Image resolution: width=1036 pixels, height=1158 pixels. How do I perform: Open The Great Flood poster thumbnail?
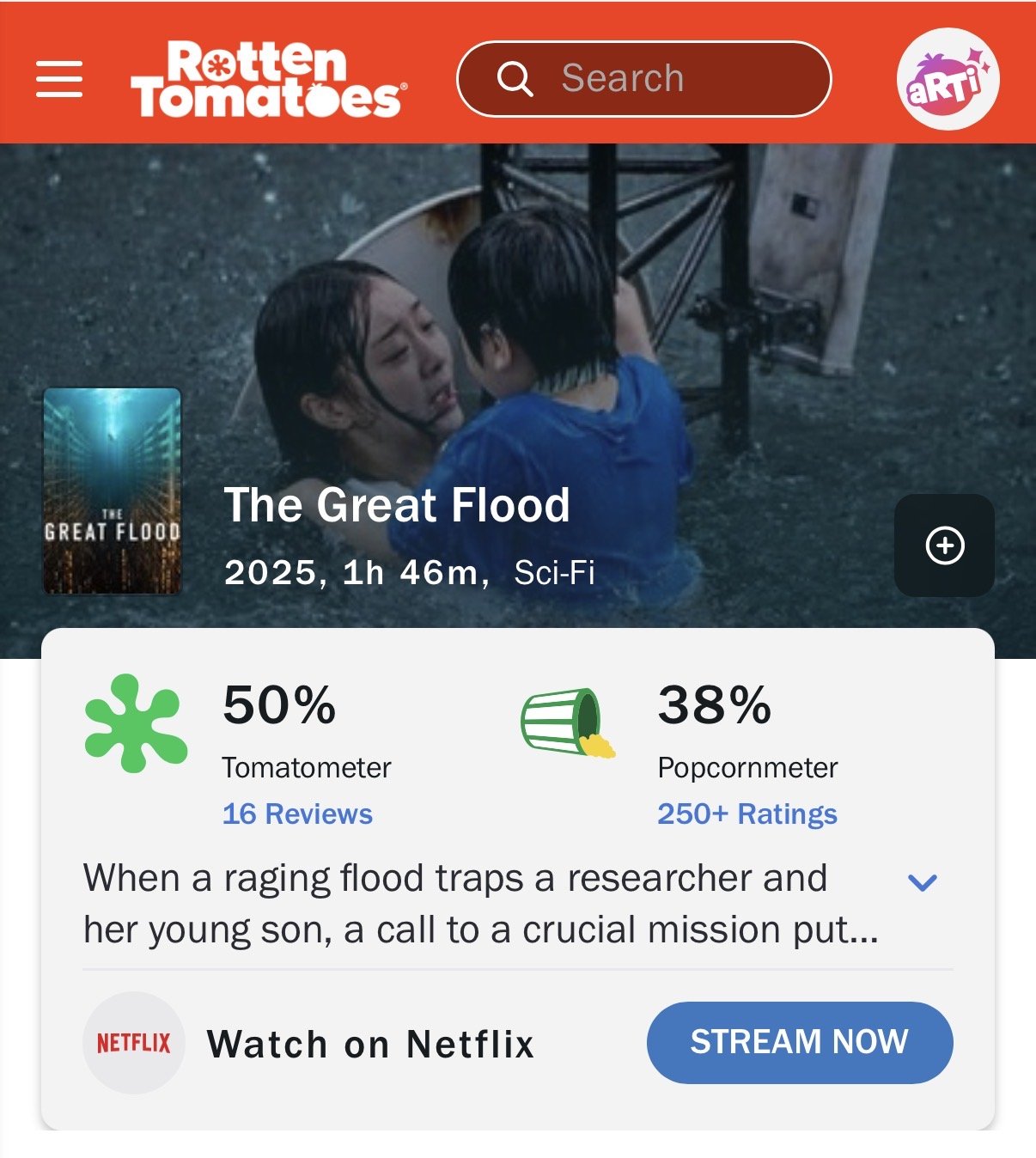tap(113, 491)
